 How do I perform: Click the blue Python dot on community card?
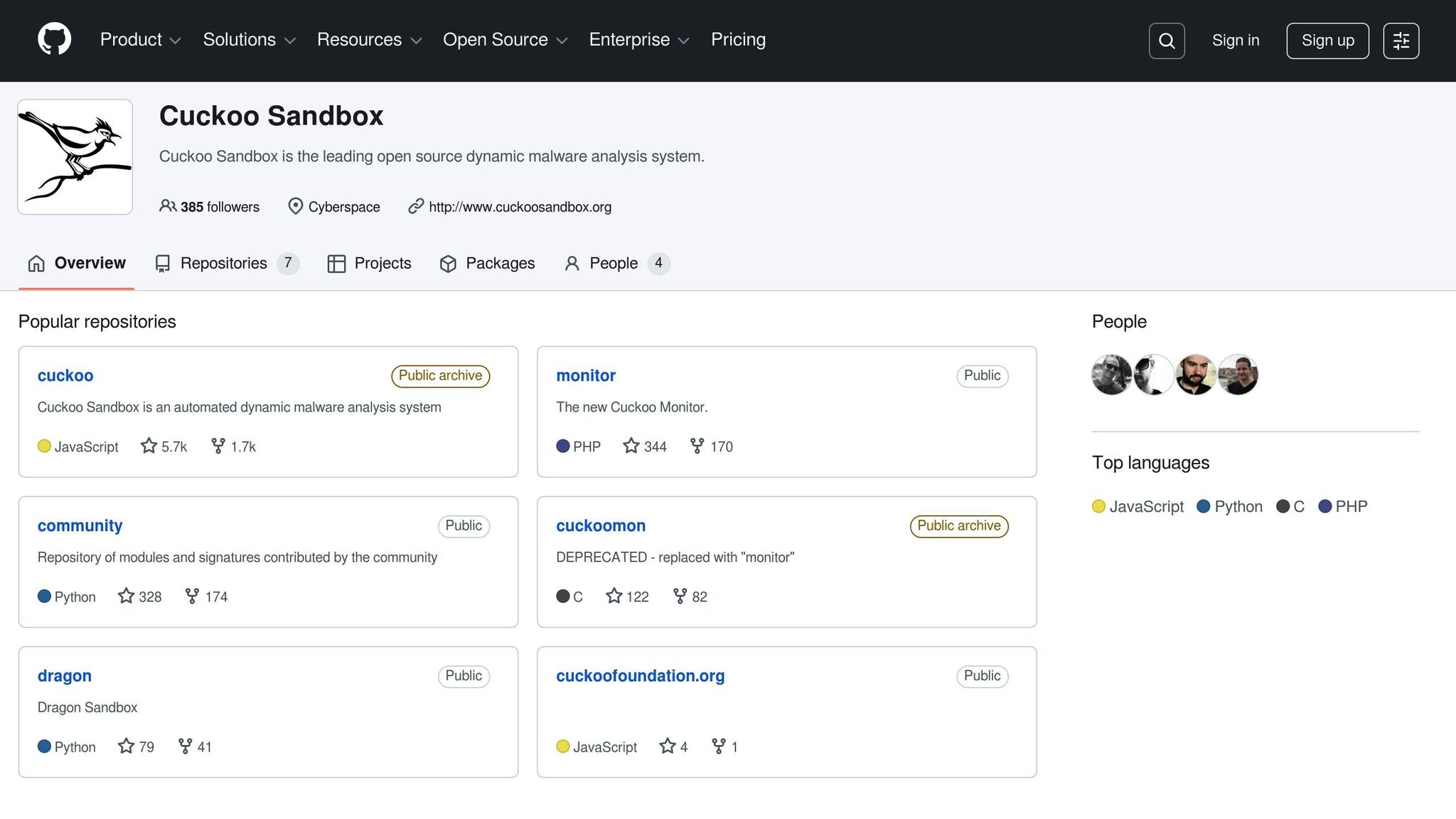point(44,596)
